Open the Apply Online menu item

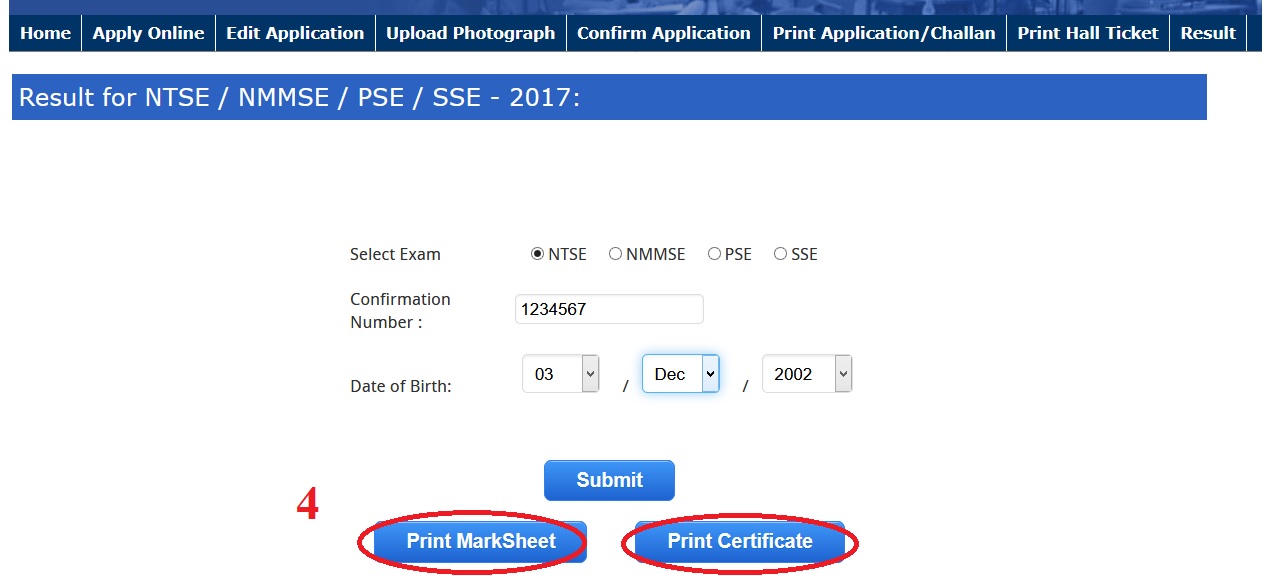coord(148,33)
